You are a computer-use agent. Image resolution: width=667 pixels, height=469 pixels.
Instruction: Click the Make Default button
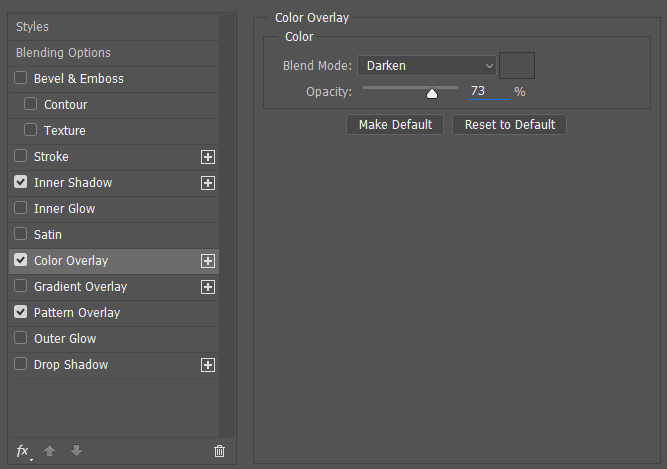pos(395,125)
